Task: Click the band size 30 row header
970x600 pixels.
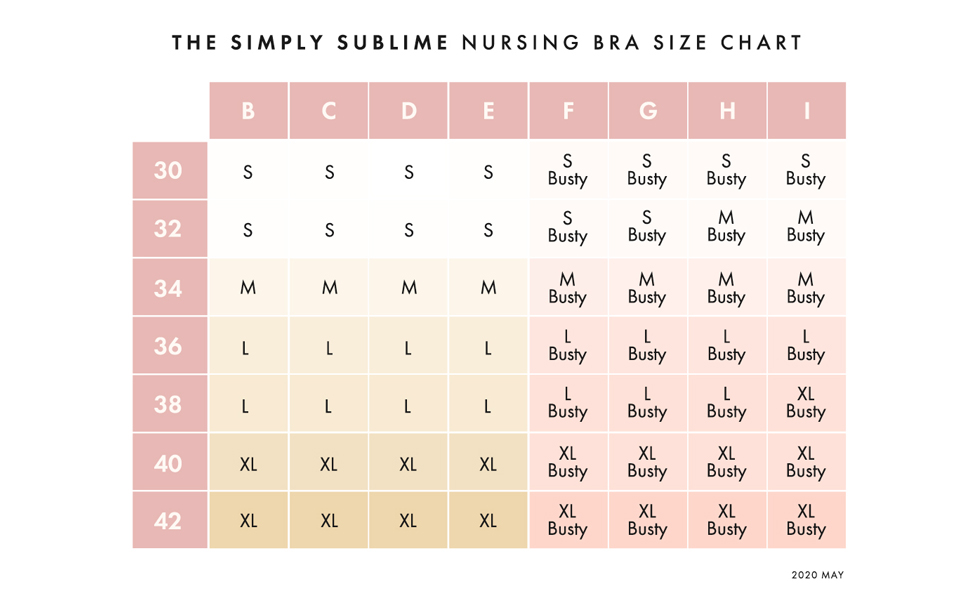Action: coord(169,171)
